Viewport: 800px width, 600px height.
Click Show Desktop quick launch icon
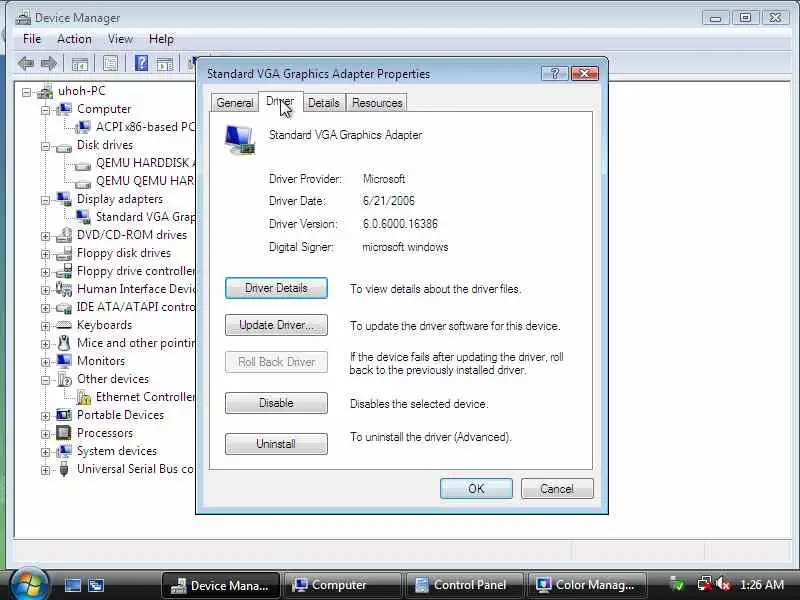[72, 585]
